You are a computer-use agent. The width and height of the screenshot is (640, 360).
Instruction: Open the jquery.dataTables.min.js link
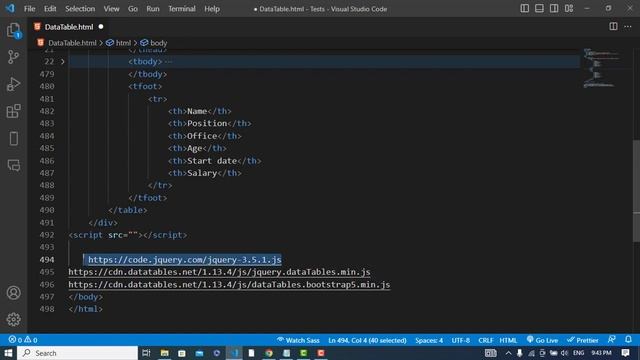click(x=219, y=272)
